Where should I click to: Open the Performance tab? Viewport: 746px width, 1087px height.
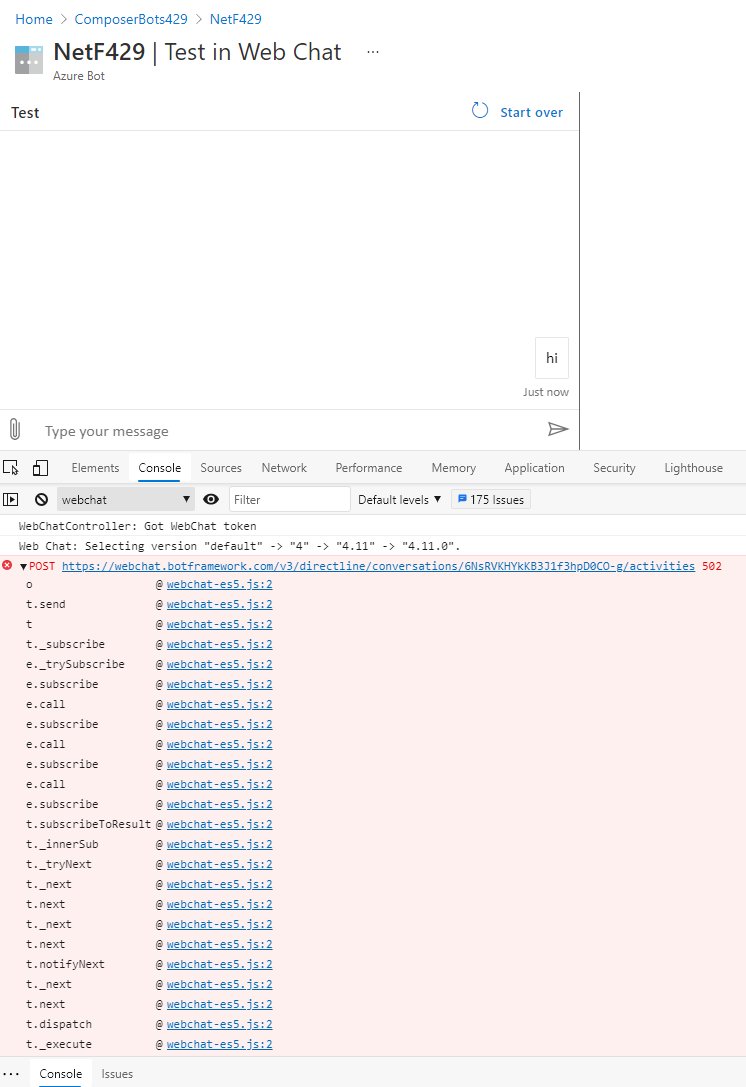coord(369,468)
